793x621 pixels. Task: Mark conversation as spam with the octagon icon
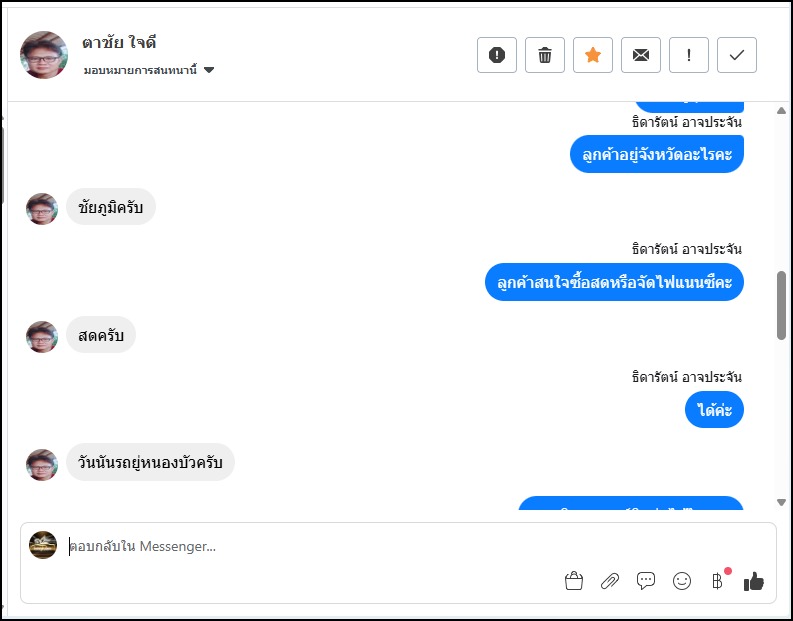[x=497, y=55]
